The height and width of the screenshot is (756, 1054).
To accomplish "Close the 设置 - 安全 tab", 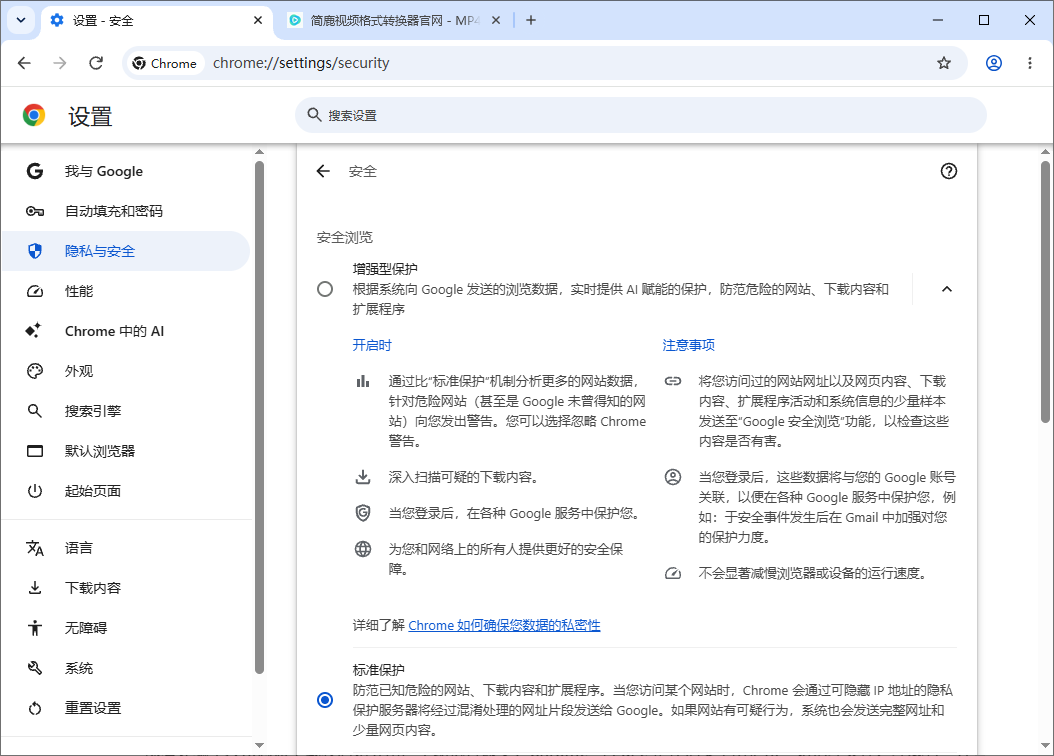I will pos(257,21).
